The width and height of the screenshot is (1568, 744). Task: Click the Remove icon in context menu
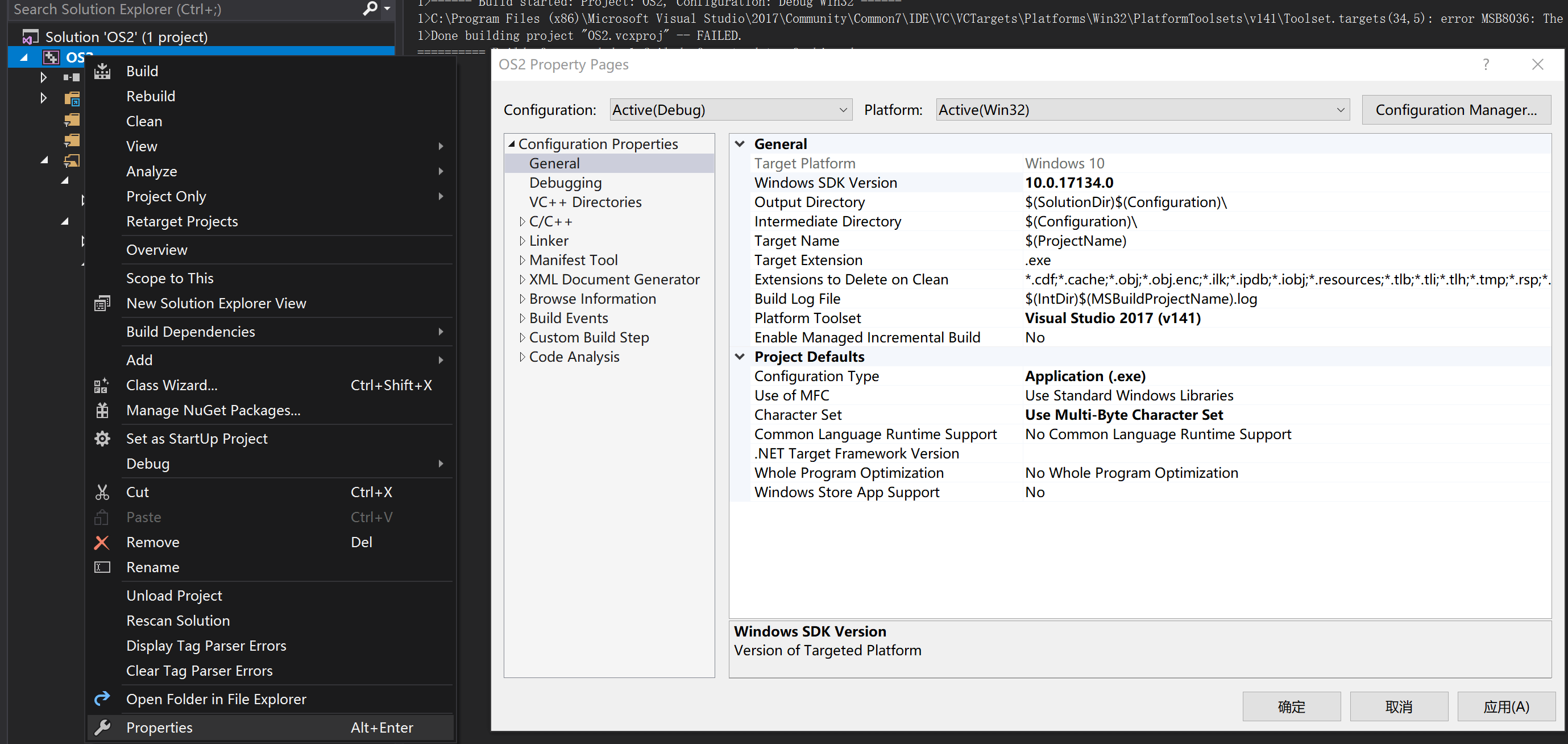click(x=100, y=542)
